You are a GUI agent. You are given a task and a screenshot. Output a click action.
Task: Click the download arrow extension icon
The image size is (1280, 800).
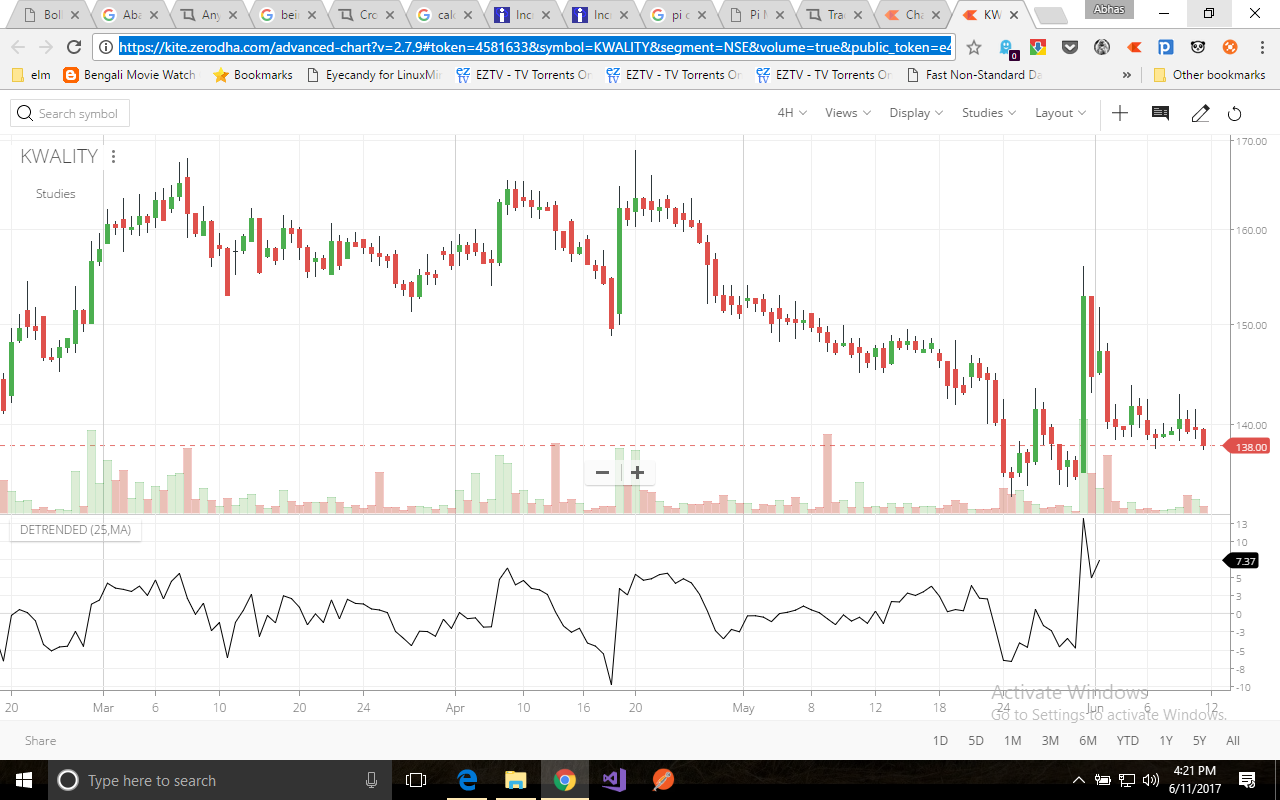tap(1039, 47)
